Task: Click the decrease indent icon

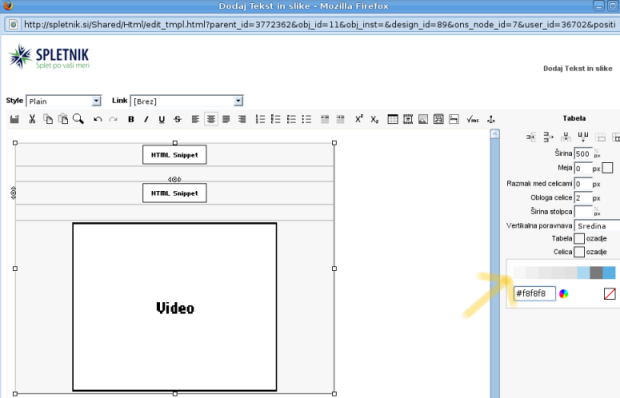Action: coord(325,119)
